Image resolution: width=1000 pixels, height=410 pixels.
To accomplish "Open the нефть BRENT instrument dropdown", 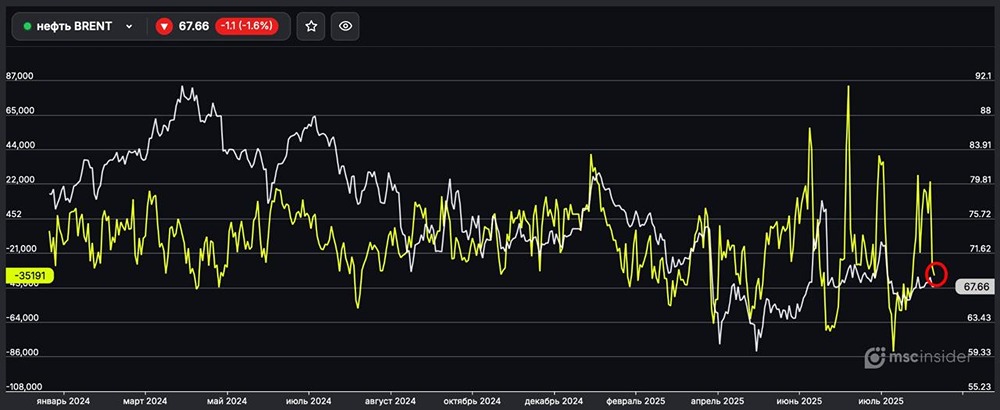I will coord(78,26).
